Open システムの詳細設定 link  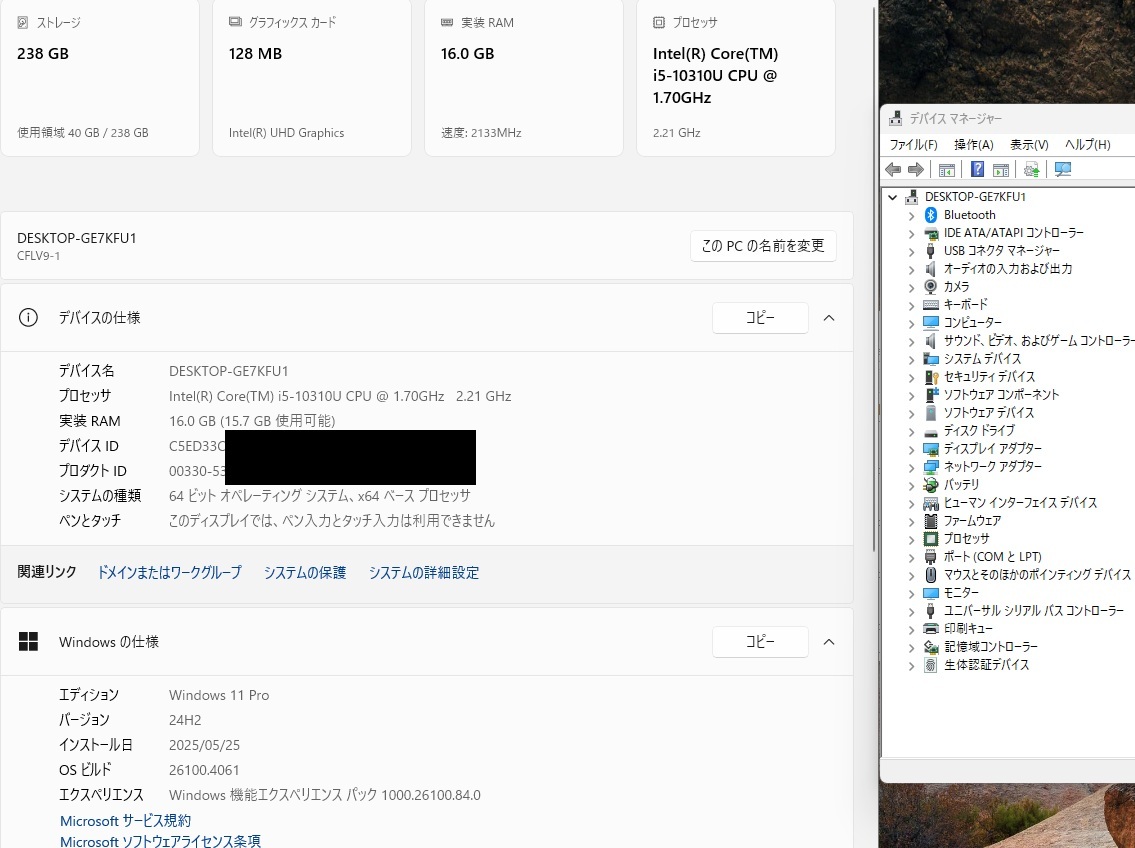(x=423, y=572)
